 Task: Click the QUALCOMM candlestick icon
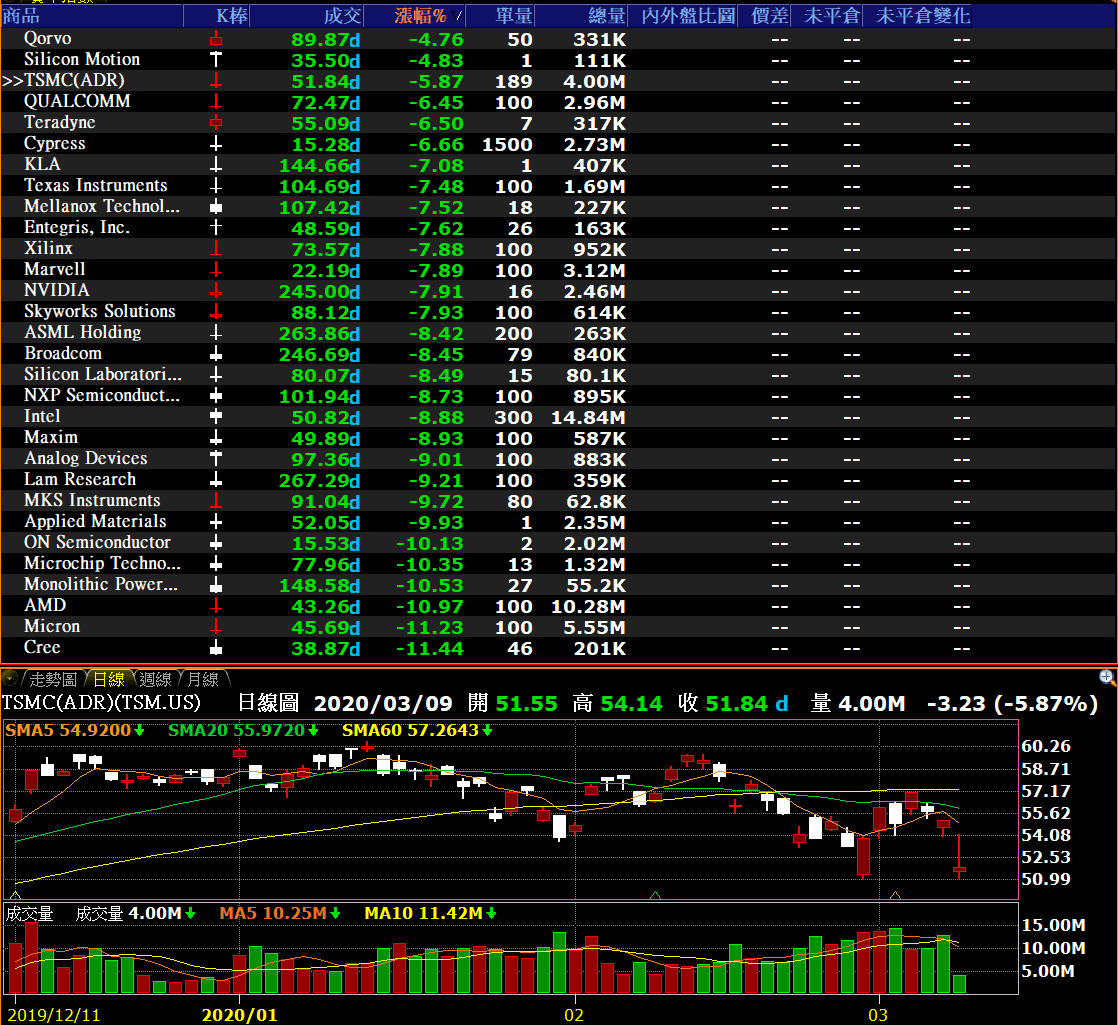tap(216, 102)
